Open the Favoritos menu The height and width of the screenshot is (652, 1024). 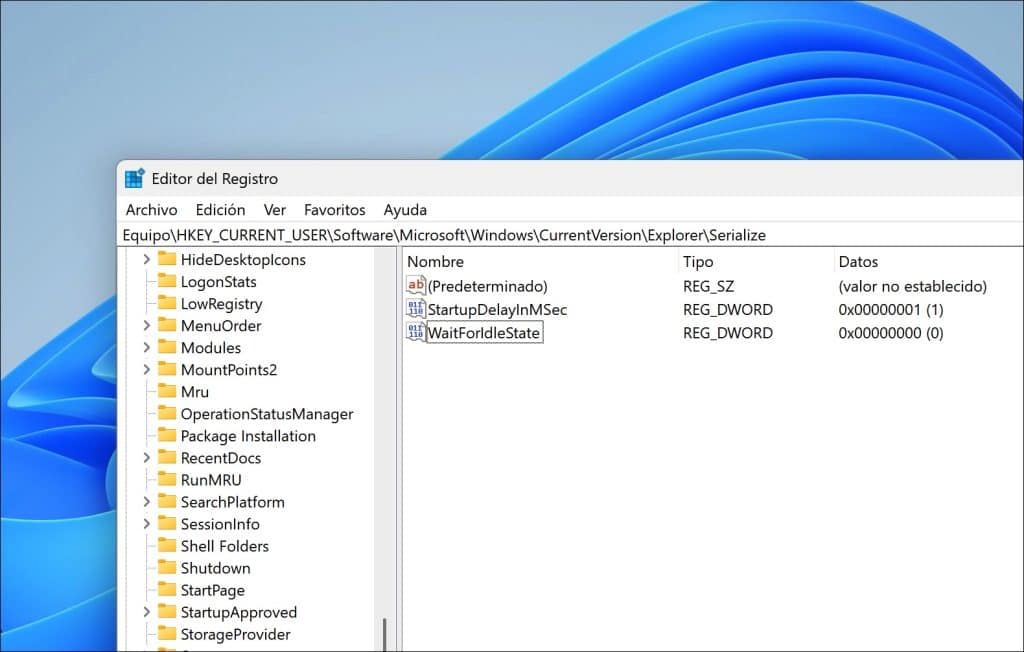pyautogui.click(x=334, y=210)
